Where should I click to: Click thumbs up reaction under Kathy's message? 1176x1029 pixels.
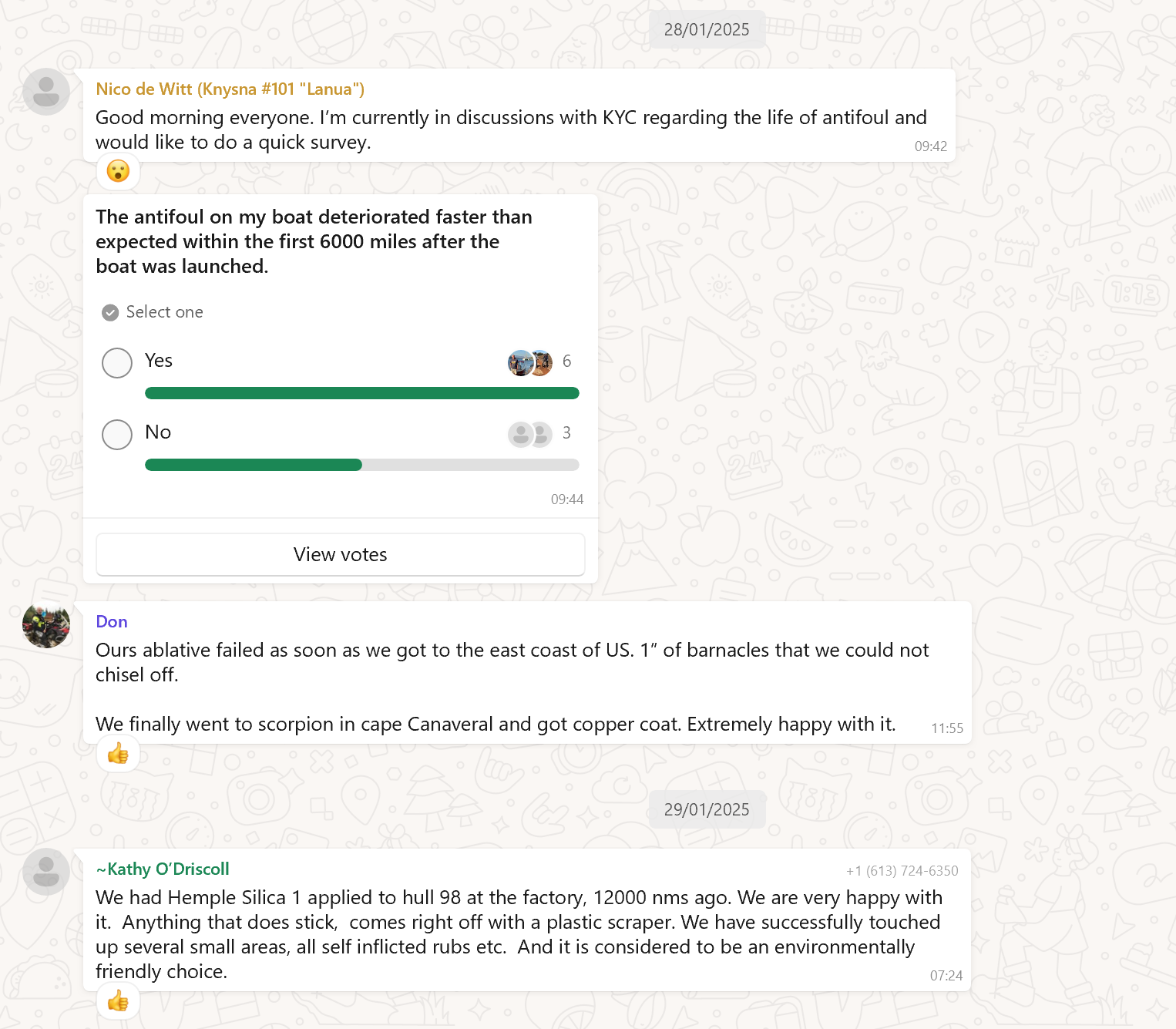pos(118,1001)
